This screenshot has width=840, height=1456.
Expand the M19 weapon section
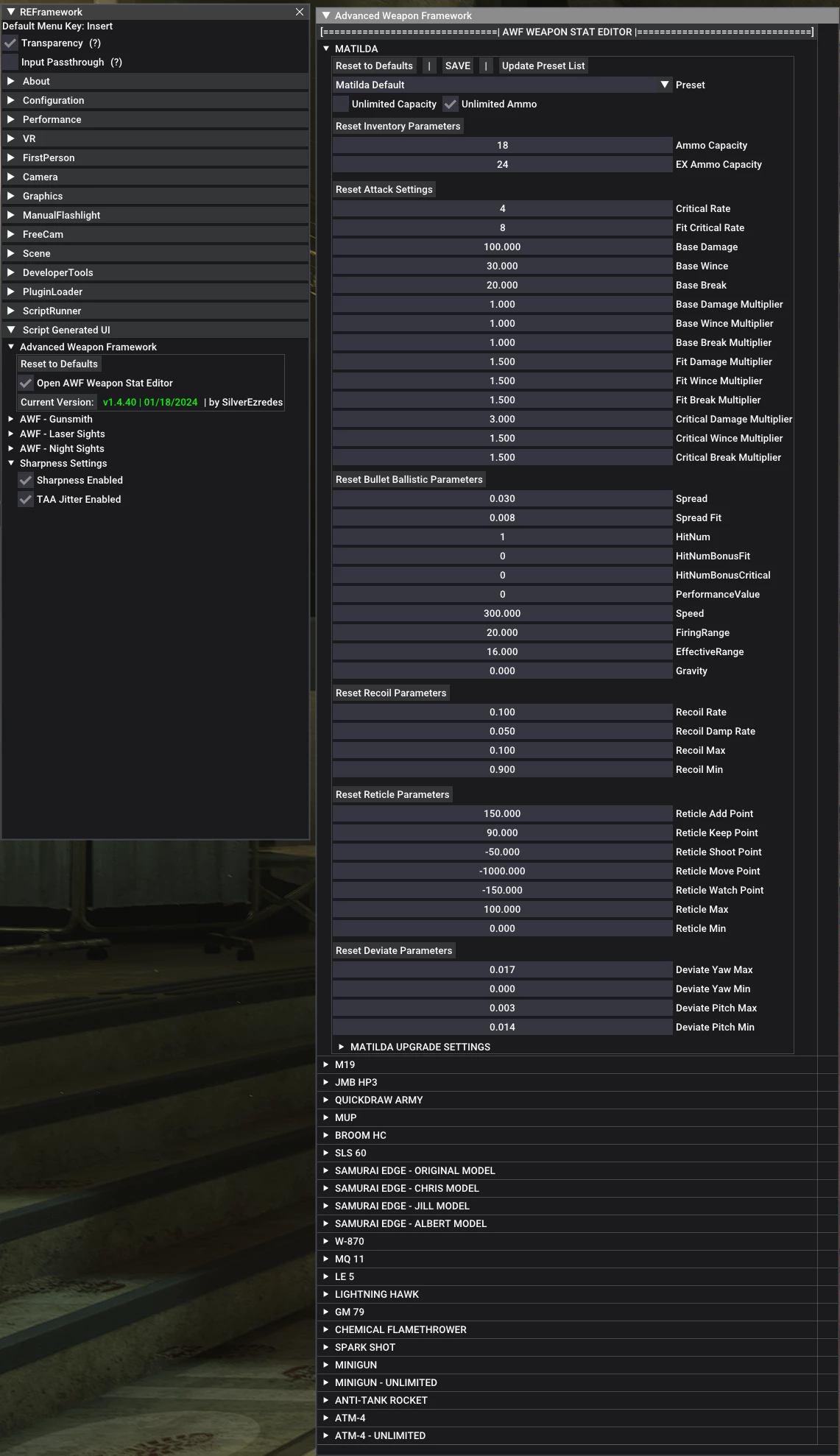click(x=326, y=1064)
